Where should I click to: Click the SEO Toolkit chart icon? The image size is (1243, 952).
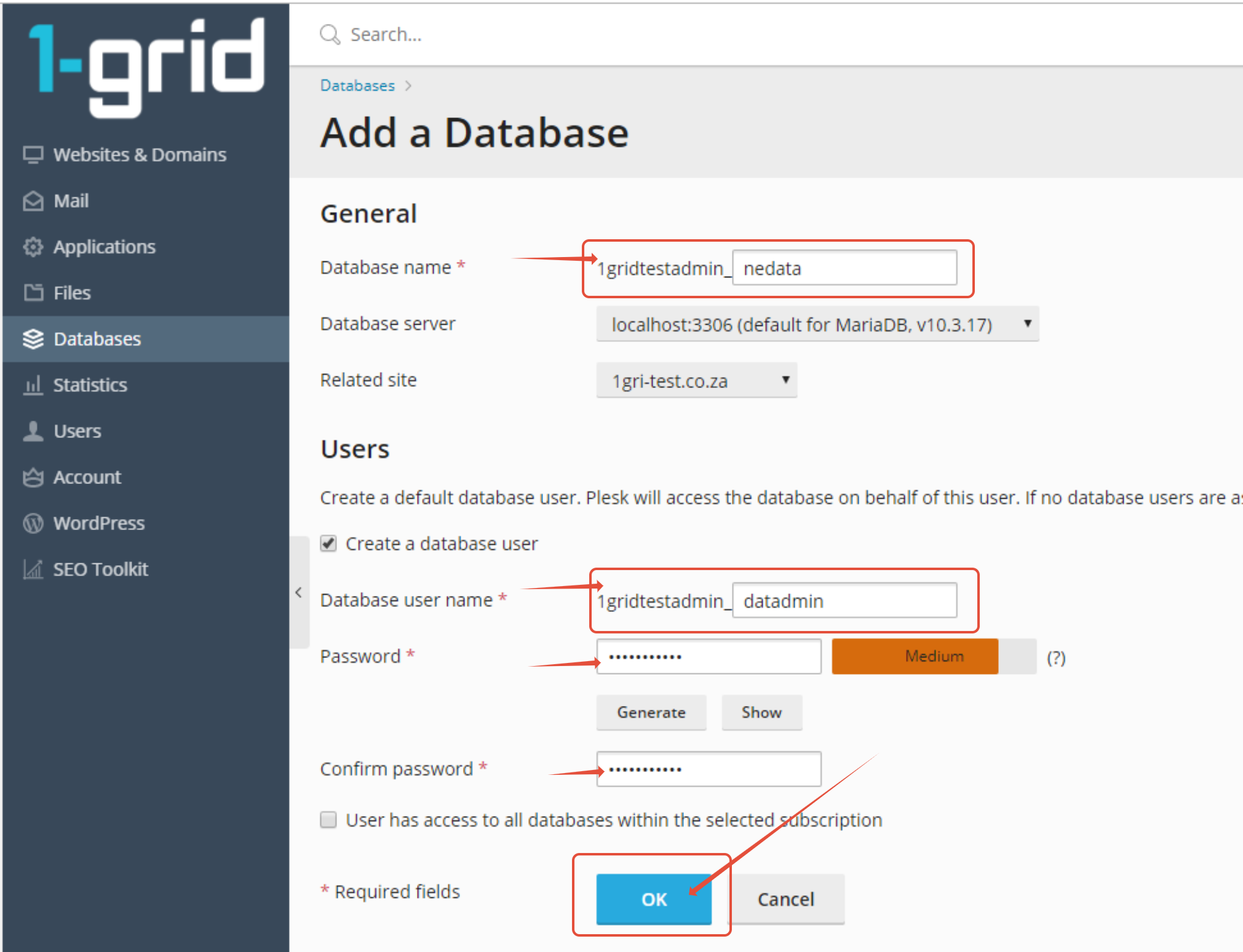click(x=33, y=569)
